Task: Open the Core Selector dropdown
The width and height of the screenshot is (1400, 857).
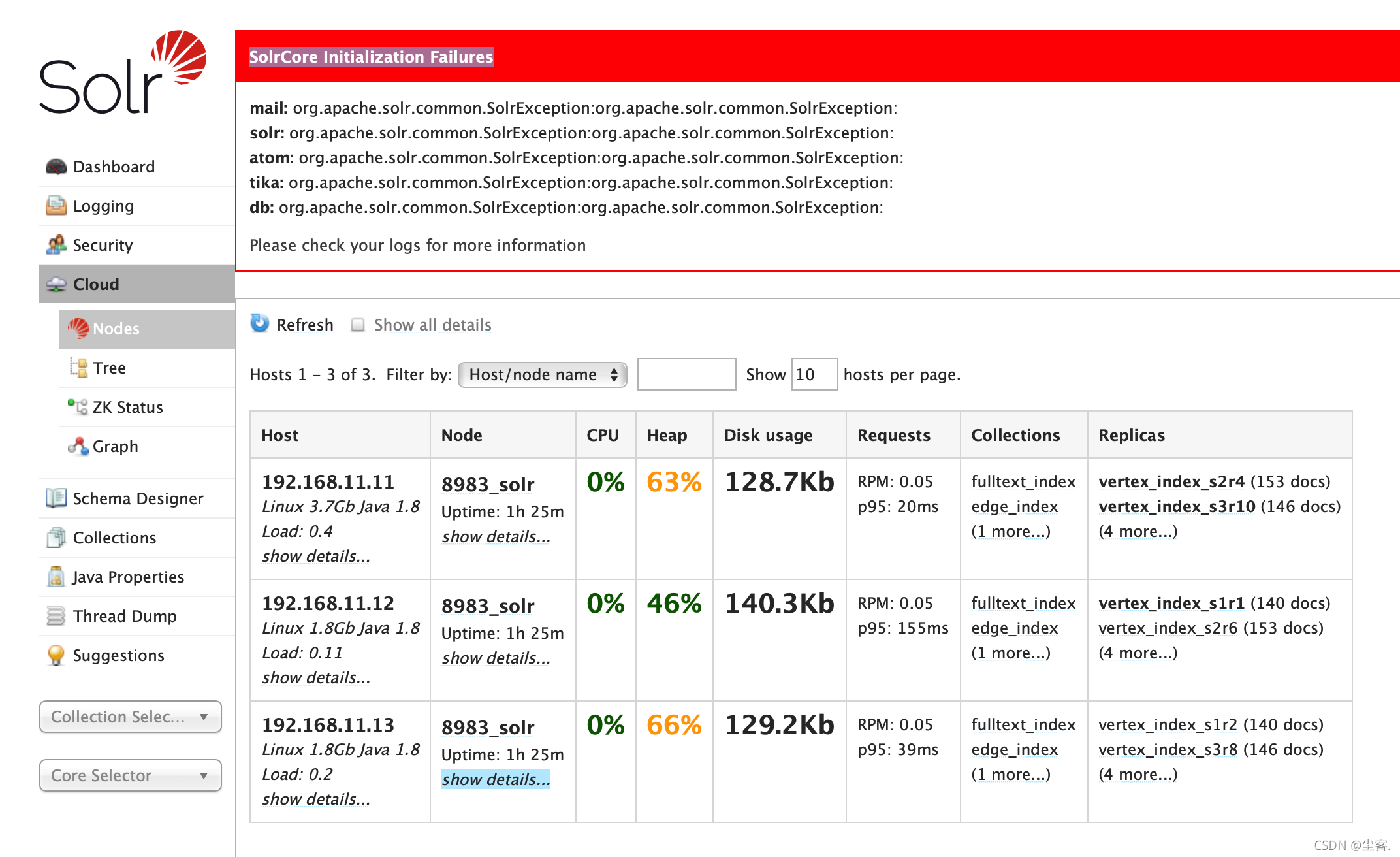Action: pyautogui.click(x=131, y=775)
